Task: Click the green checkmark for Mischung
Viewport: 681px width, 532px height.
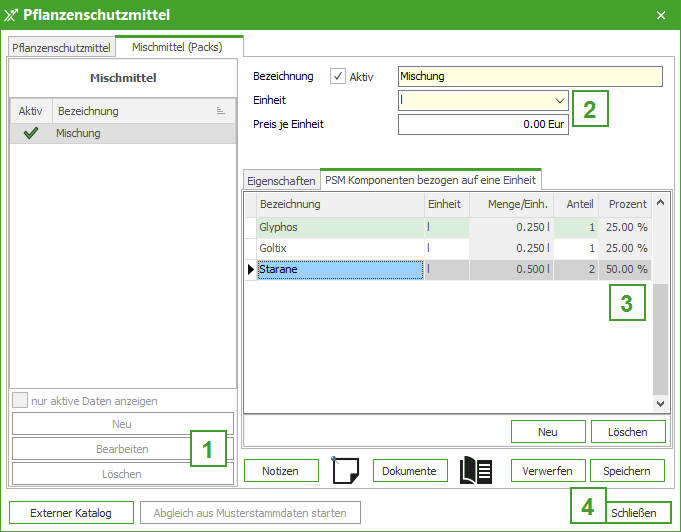Action: click(30, 133)
